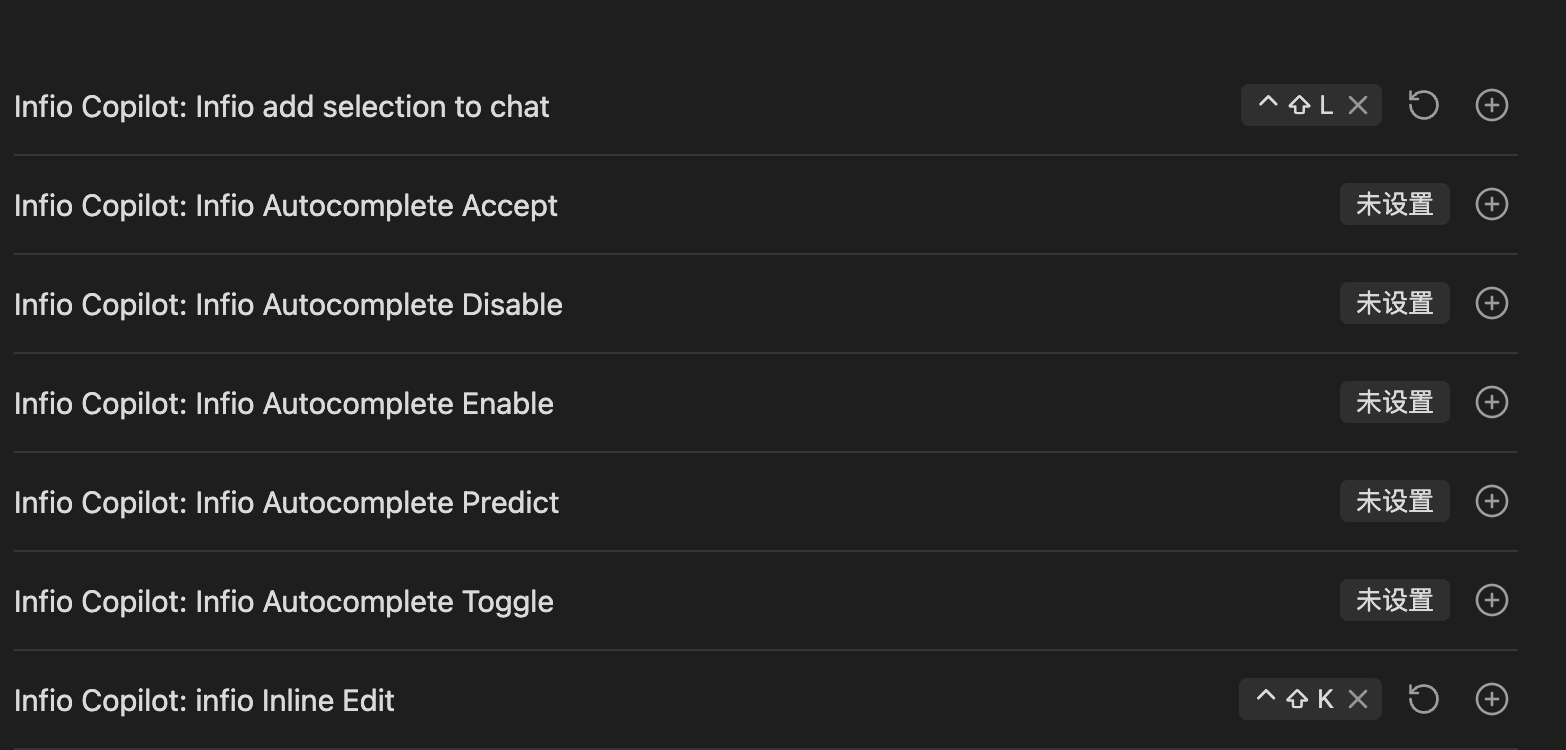
Task: Click the 未设置 chip for Autocomplete Toggle
Action: point(1394,600)
